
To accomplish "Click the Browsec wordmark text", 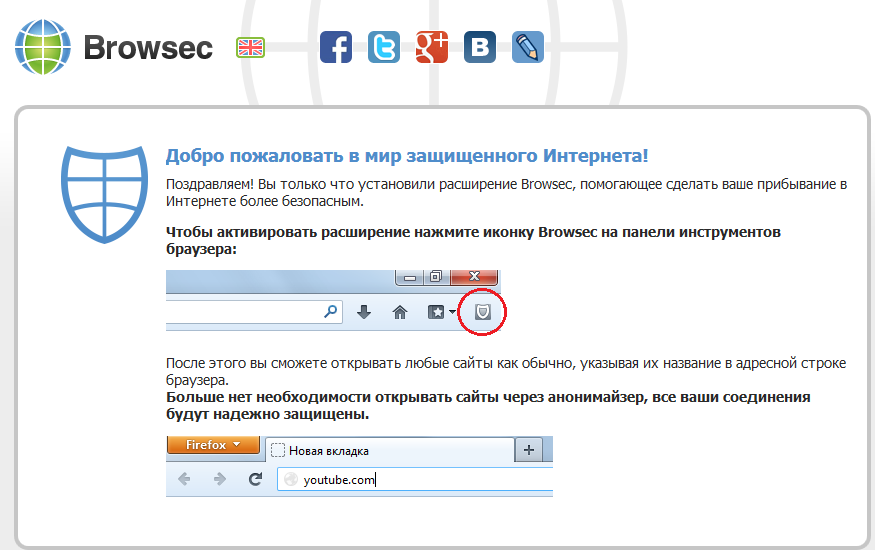I will click(x=148, y=47).
